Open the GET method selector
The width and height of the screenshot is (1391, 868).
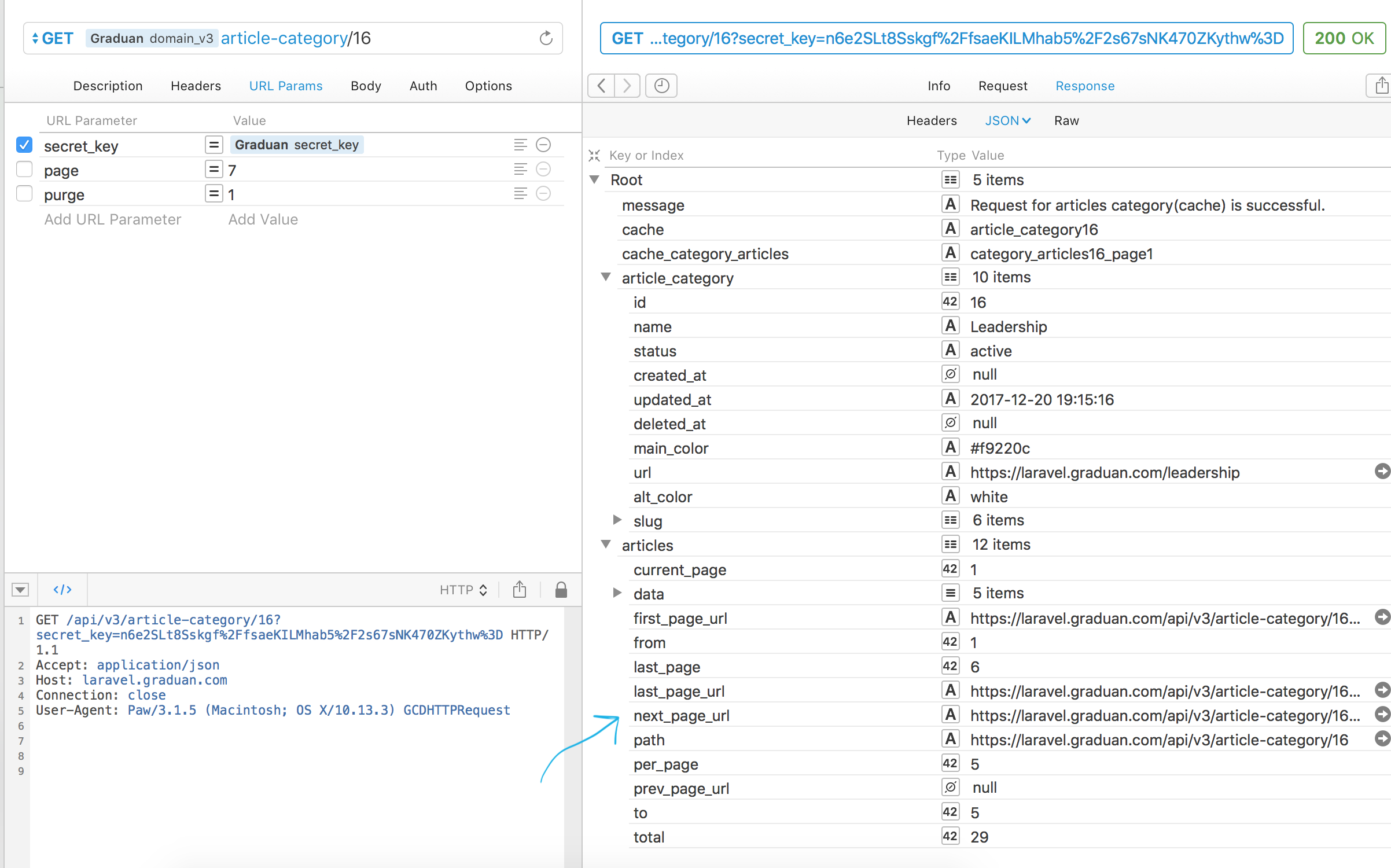52,38
